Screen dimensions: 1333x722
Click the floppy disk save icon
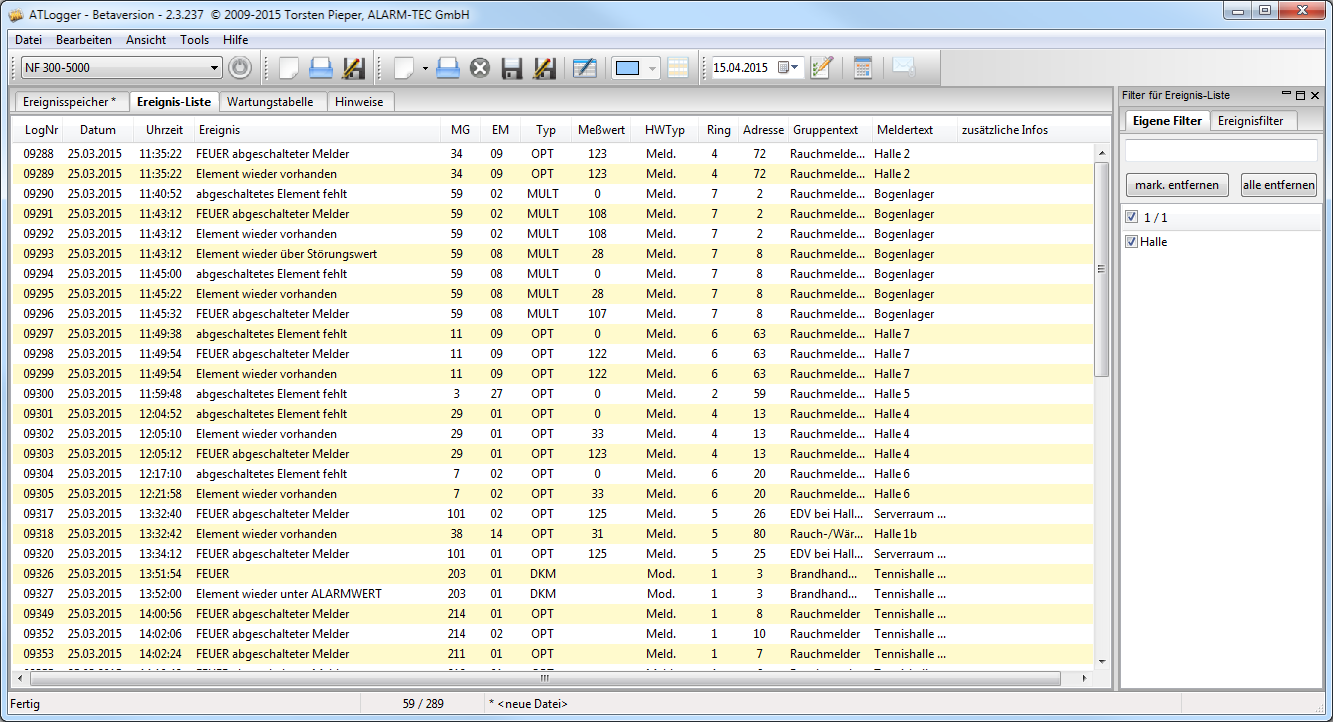coord(512,68)
